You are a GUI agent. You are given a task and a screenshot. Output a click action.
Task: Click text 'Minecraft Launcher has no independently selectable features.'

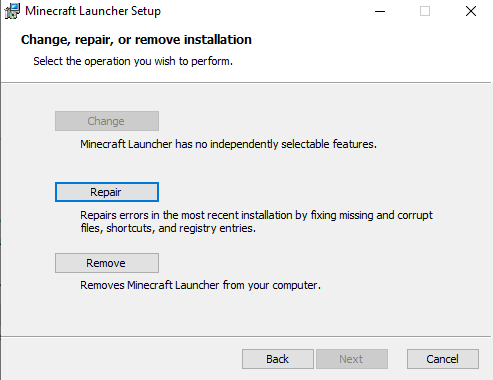228,144
